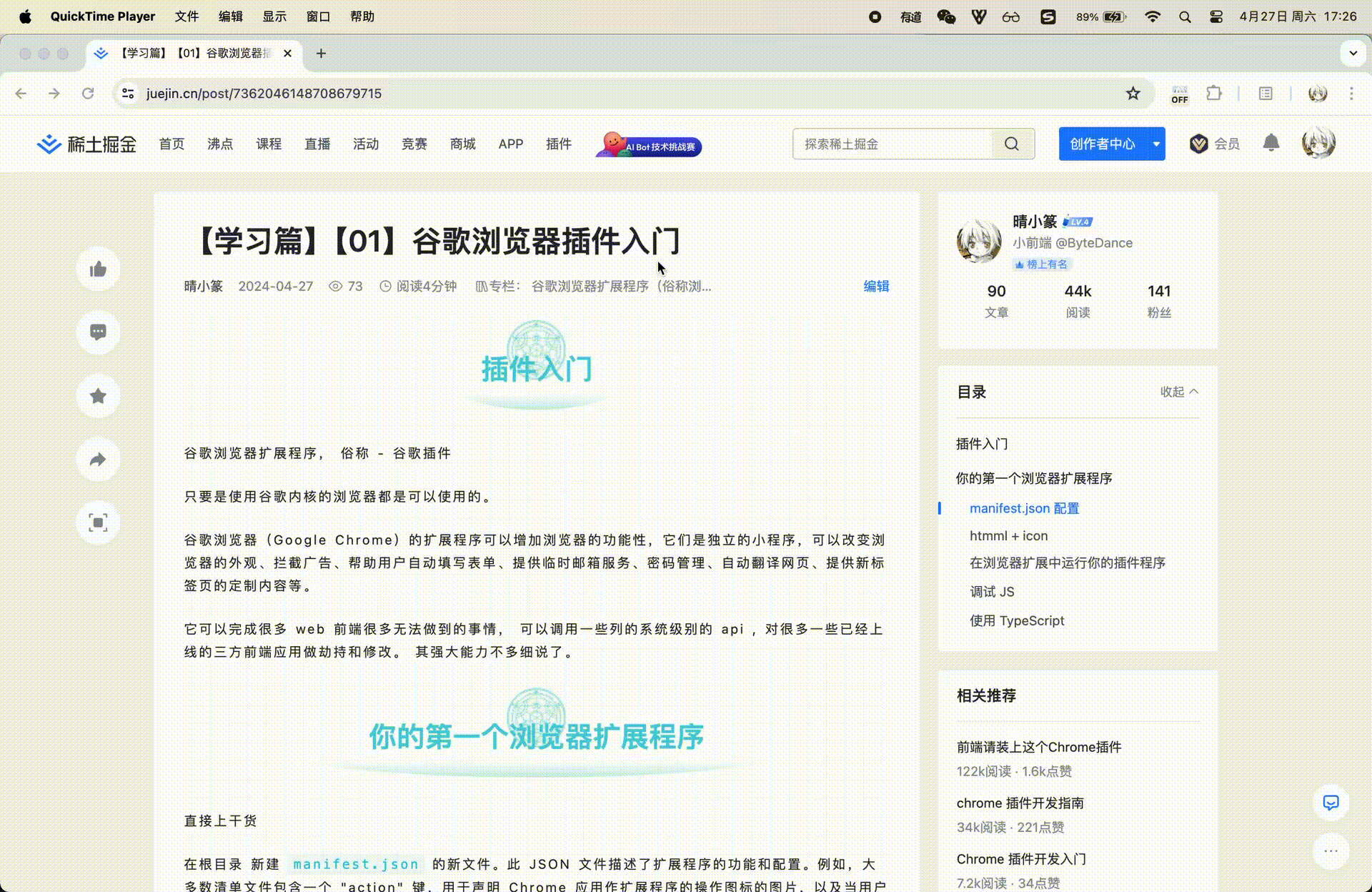
Task: Open the notification bell icon
Action: point(1271,143)
